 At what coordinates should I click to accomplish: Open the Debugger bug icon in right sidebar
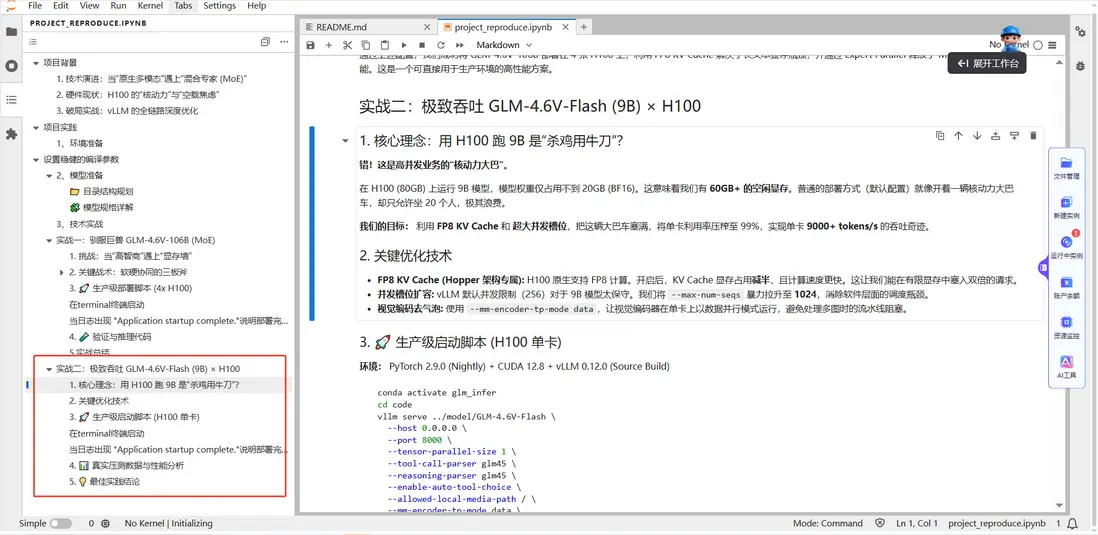[x=1080, y=65]
